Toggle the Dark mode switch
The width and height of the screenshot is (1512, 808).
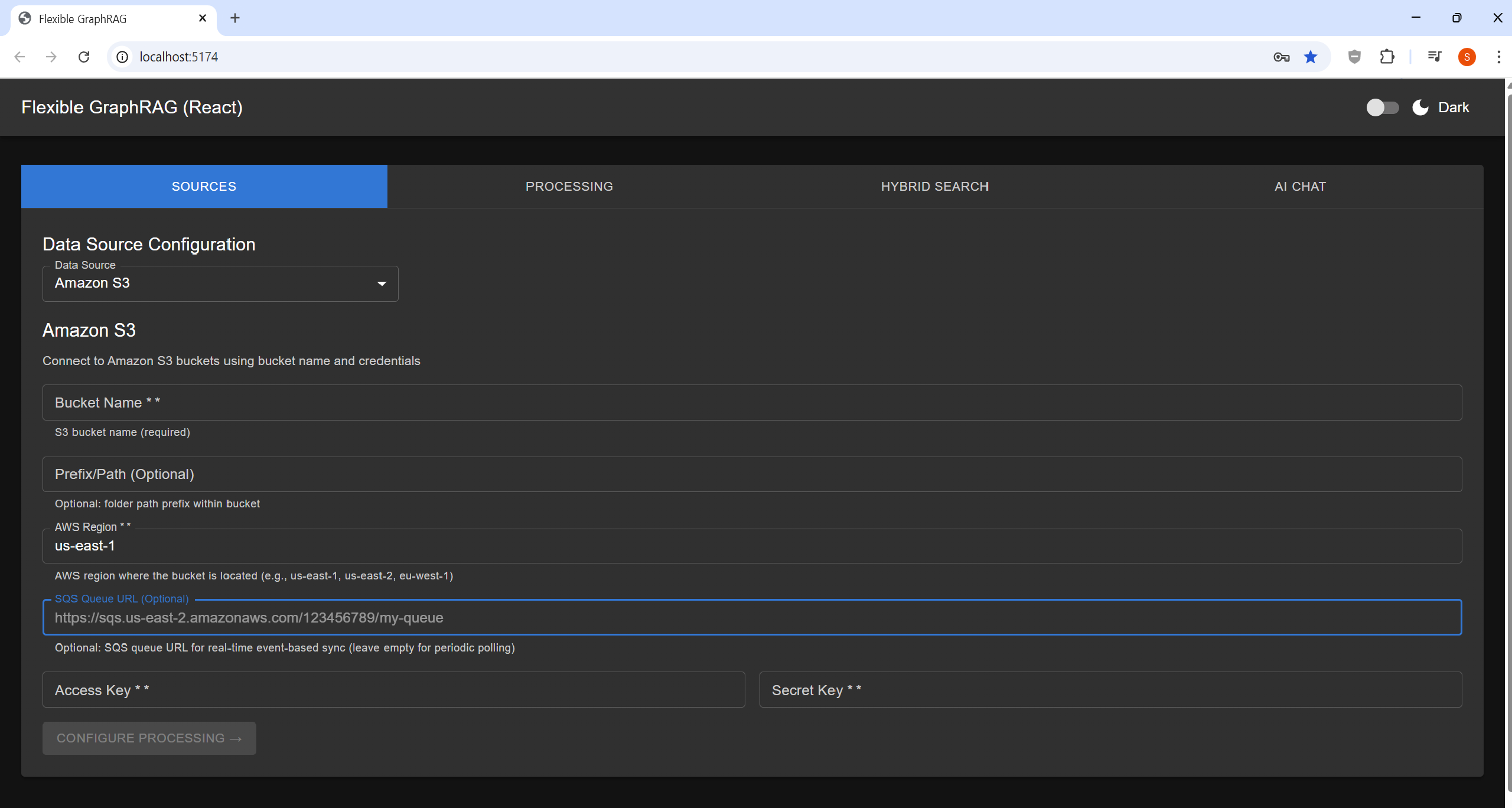point(1383,107)
